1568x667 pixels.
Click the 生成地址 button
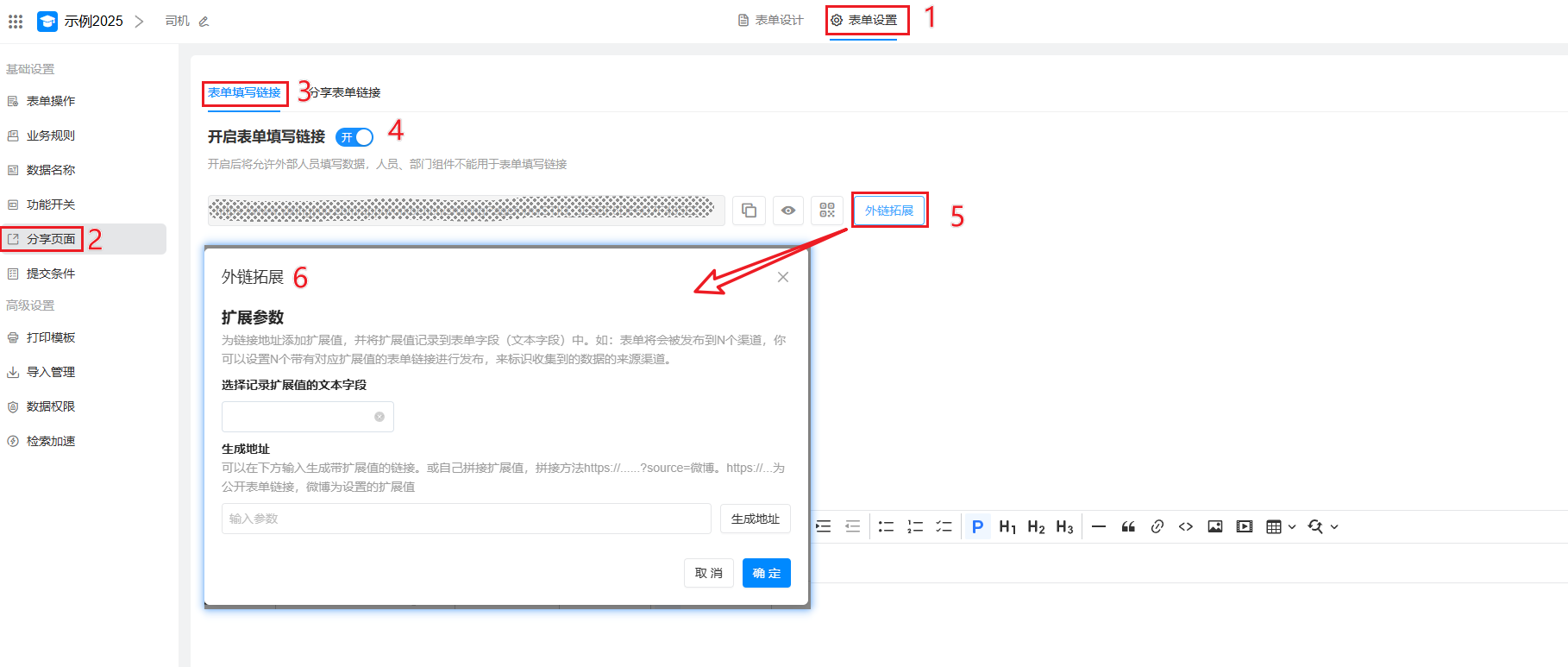[x=755, y=519]
